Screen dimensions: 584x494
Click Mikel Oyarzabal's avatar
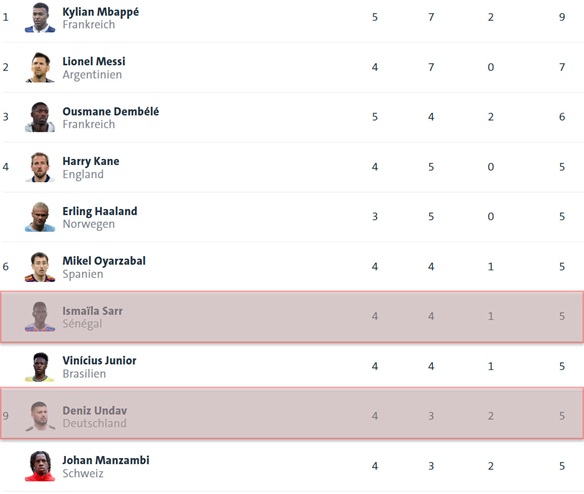pyautogui.click(x=40, y=267)
